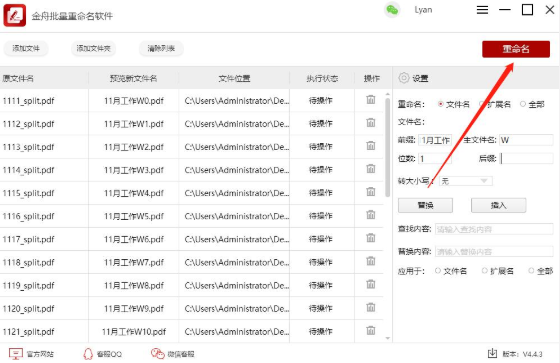Select the 1115_split.pdf file name cell
Viewport: 560px width, 363px height.
coord(28,193)
